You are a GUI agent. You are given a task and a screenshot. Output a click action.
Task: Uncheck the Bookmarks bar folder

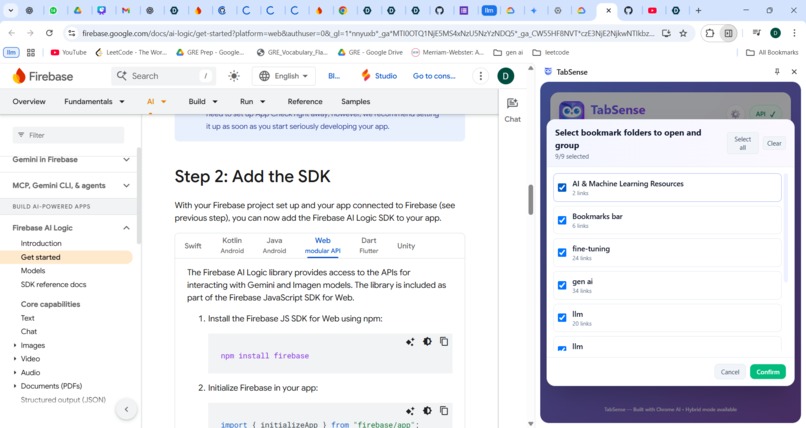tap(562, 220)
